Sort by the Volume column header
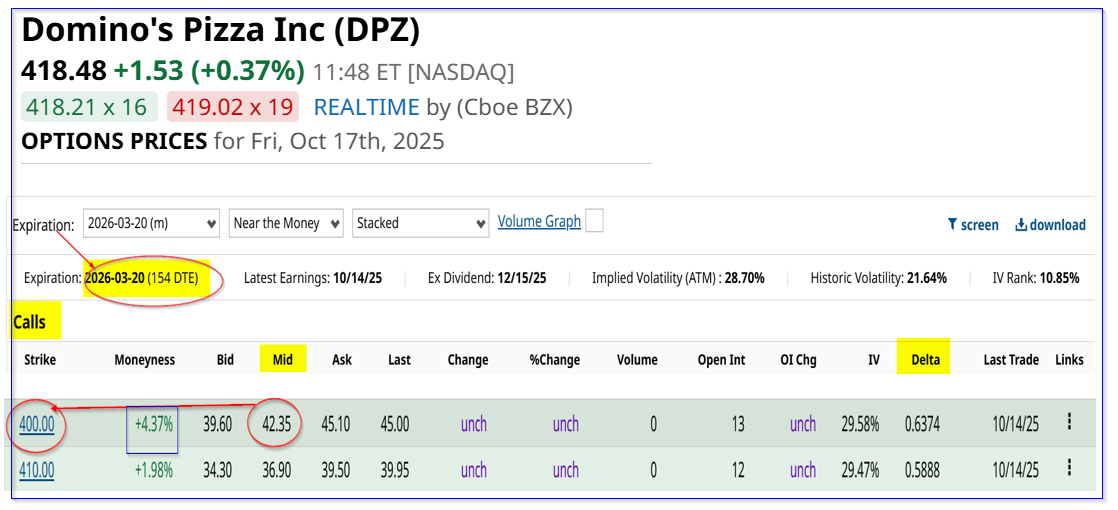Viewport: 1118px width, 510px height. point(637,360)
